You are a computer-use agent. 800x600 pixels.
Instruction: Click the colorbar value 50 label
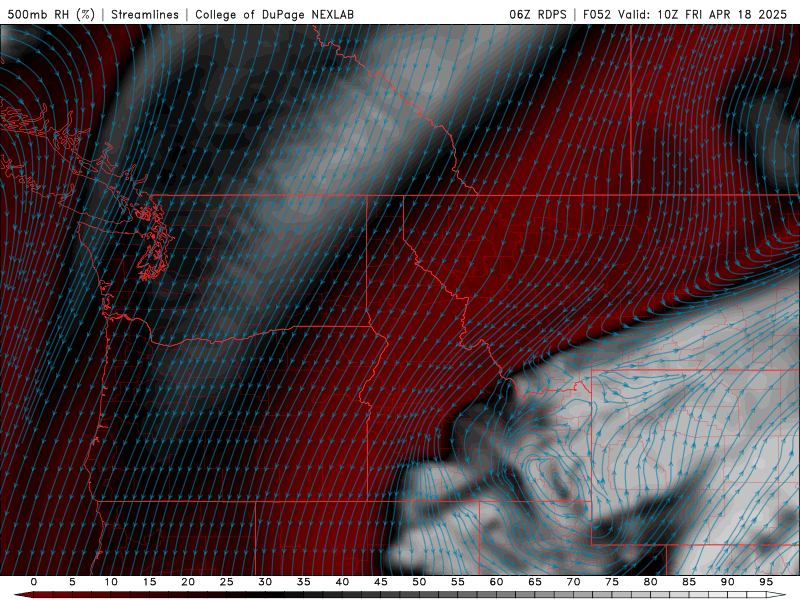coord(419,582)
